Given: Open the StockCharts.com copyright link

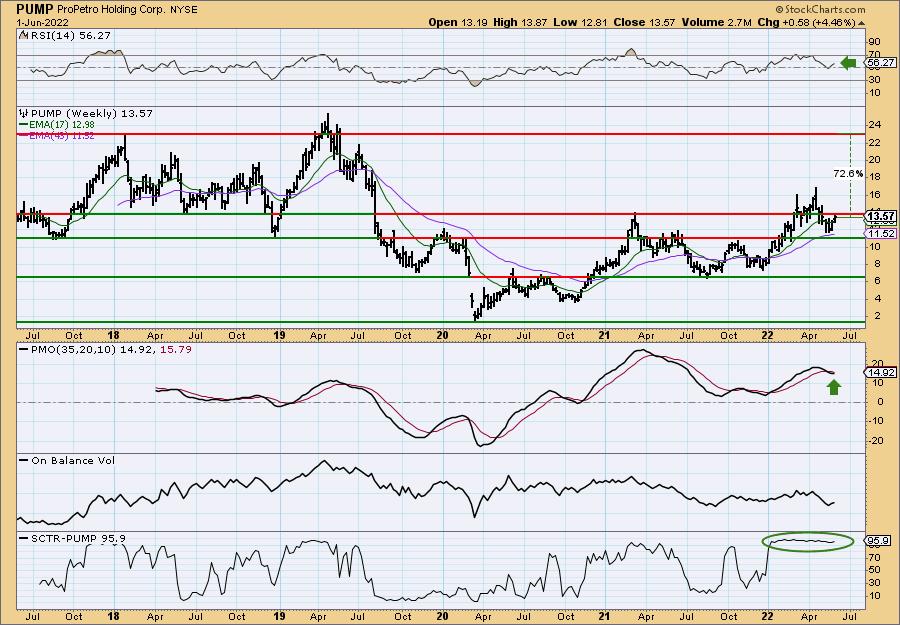Looking at the screenshot, I should point(820,9).
